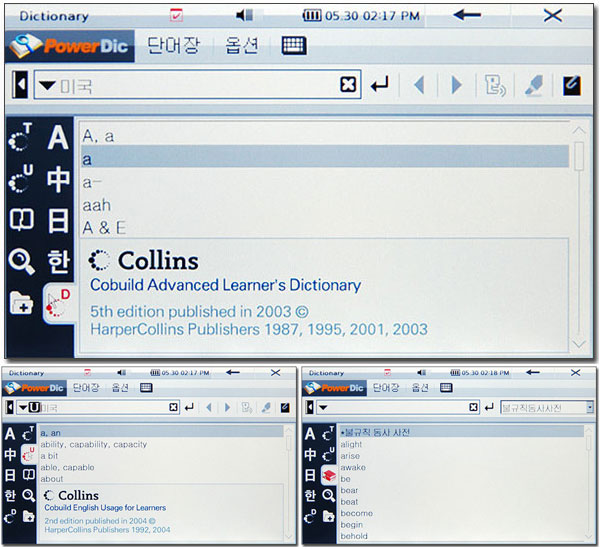Select 'able, capable' entry in the English Usage screen
The width and height of the screenshot is (600, 549).
162,467
